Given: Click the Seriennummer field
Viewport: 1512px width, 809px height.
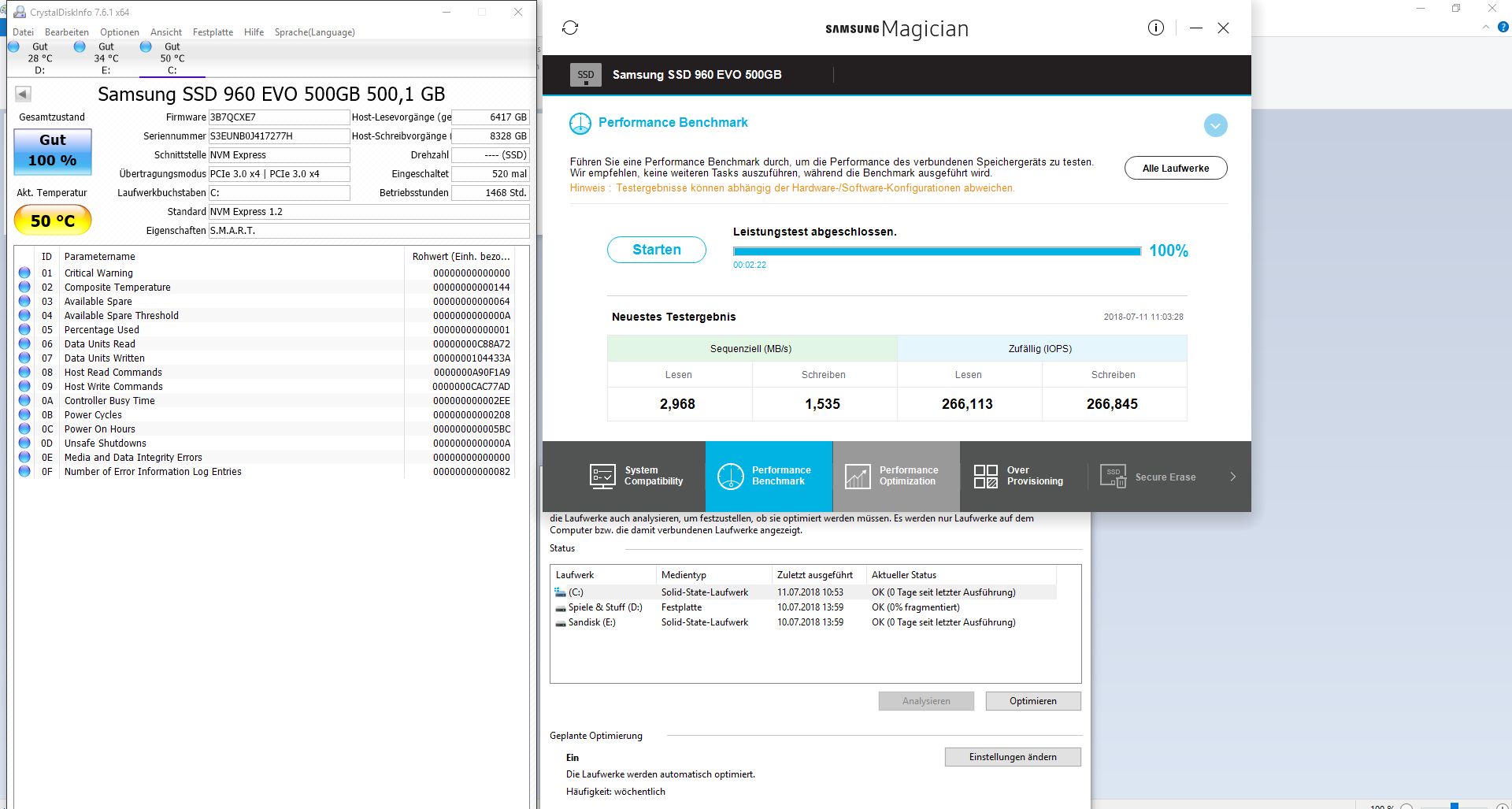Looking at the screenshot, I should [279, 136].
